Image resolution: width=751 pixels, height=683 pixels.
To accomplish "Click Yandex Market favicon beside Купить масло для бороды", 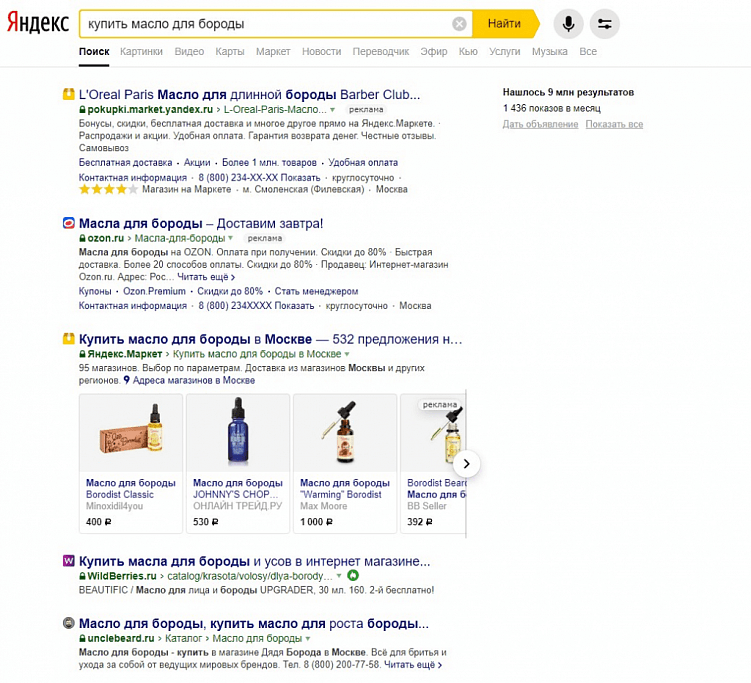I will pos(68,339).
